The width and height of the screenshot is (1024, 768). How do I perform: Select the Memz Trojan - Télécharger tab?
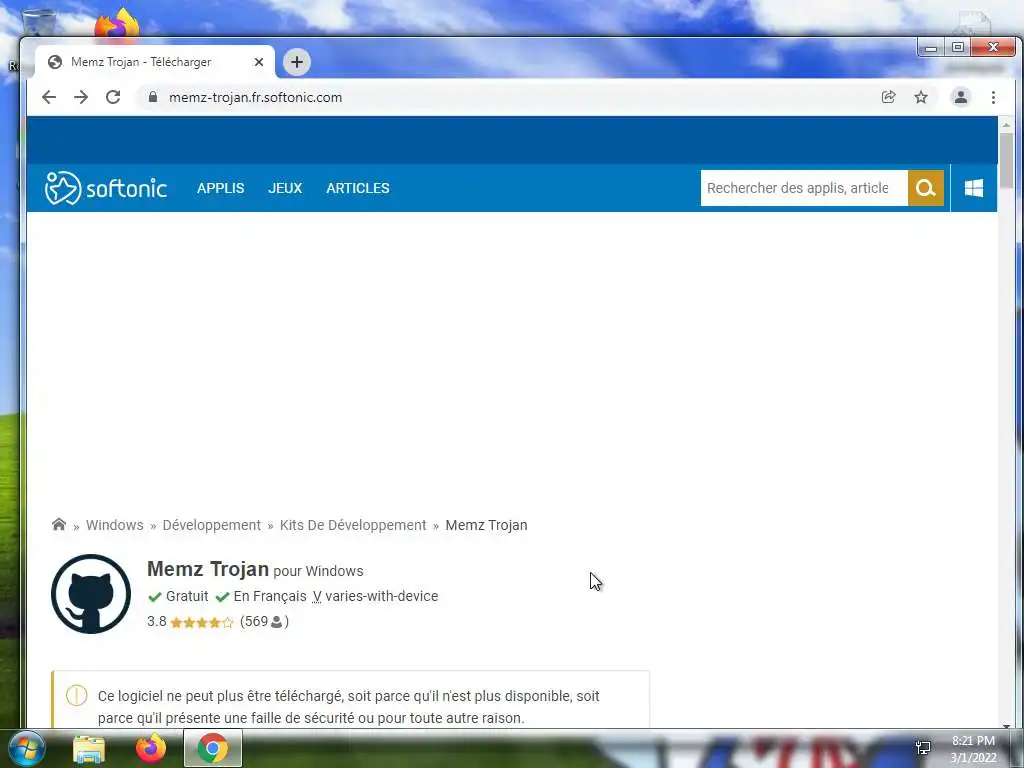click(154, 62)
